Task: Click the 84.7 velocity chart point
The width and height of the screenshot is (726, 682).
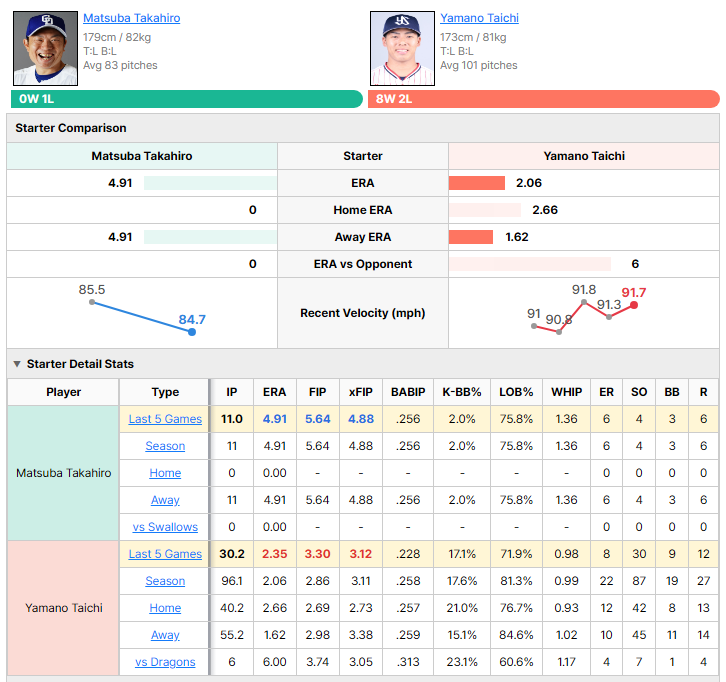Action: pos(192,332)
